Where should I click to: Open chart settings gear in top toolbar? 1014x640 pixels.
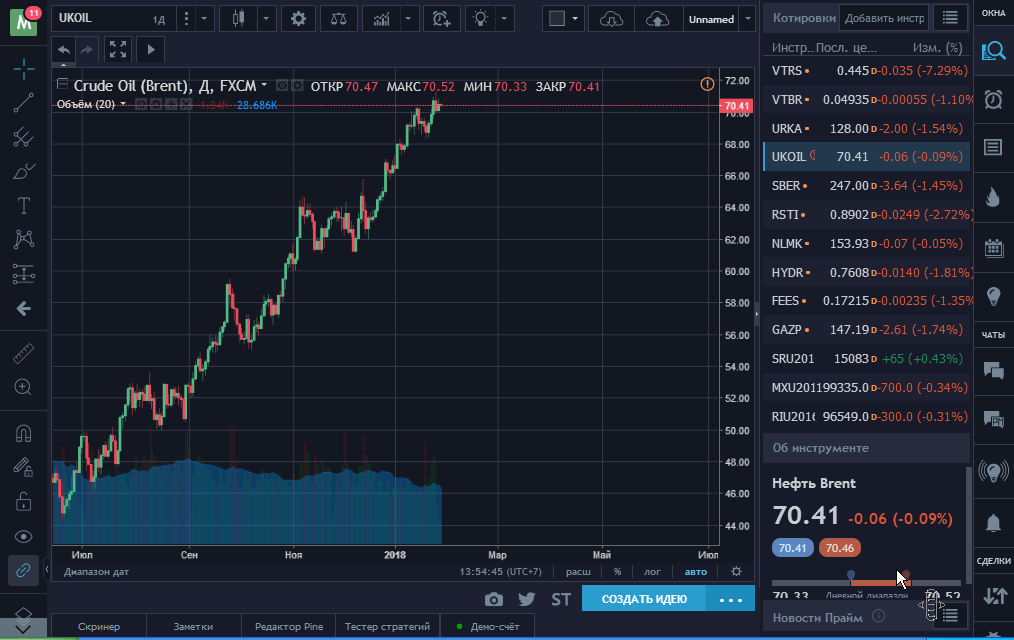tap(298, 19)
